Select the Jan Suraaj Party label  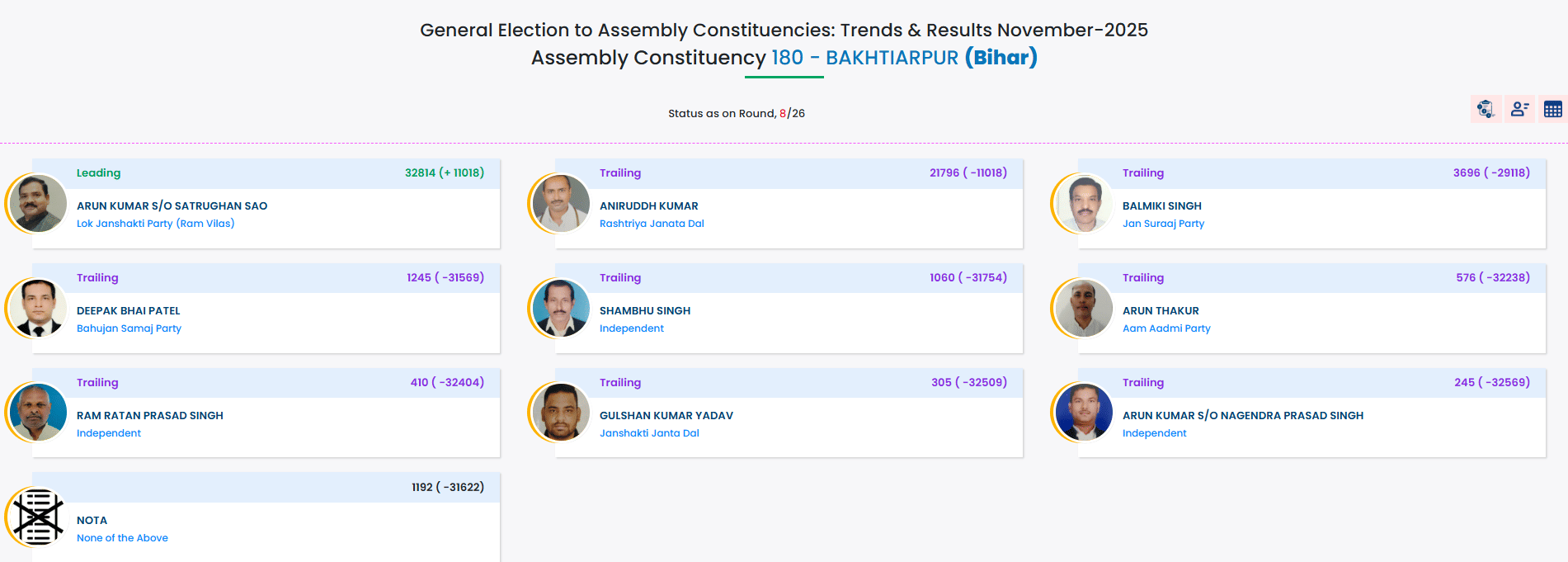1163,224
